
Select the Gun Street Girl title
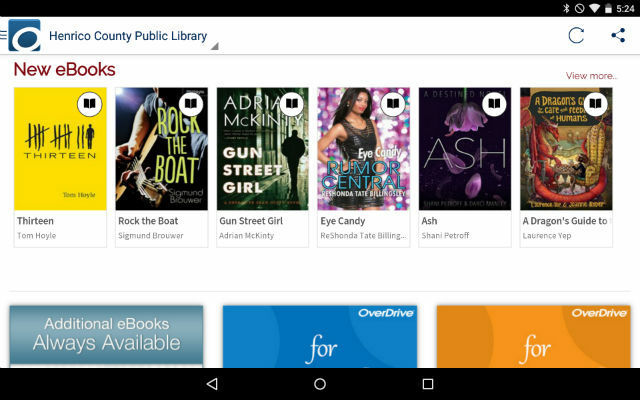251,221
